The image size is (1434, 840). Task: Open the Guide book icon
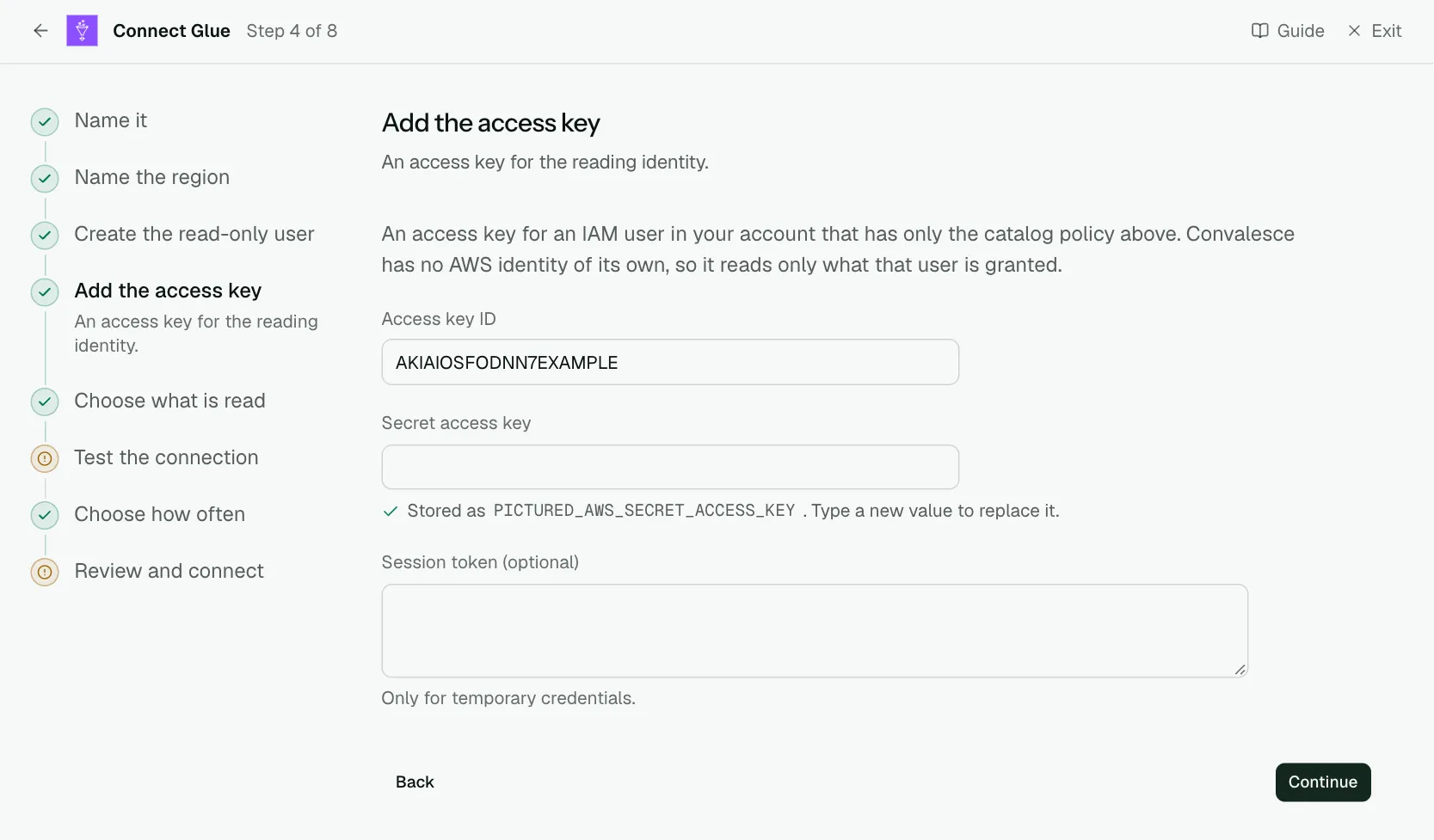(1259, 31)
